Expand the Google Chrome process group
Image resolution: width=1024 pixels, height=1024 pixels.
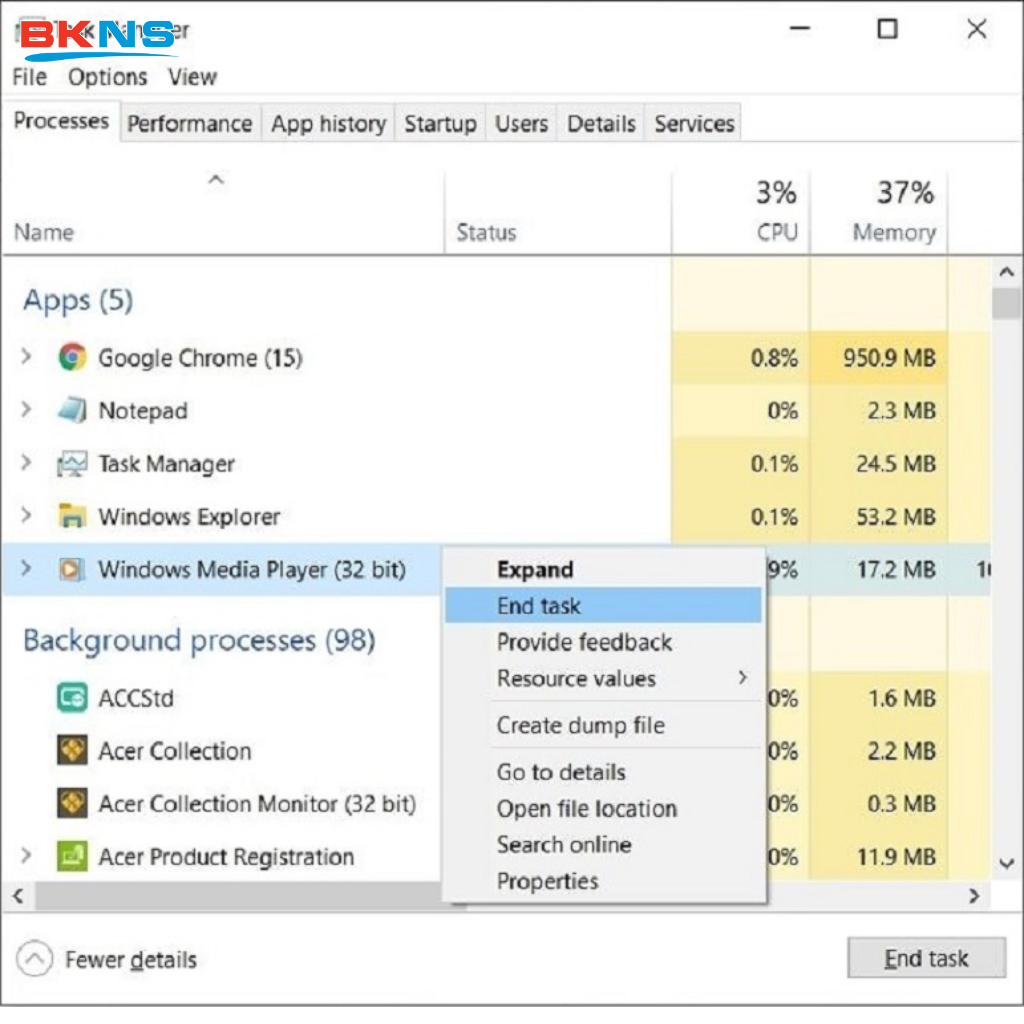(x=27, y=357)
